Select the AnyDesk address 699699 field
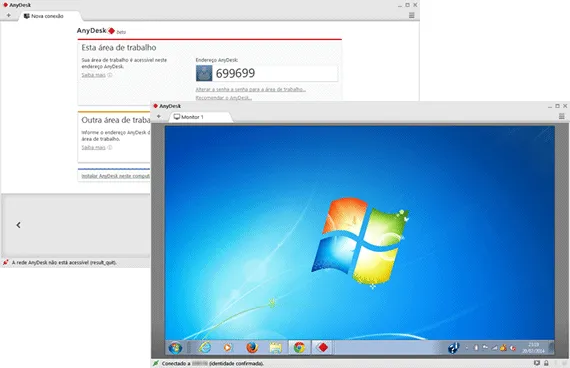The image size is (570, 368). click(x=267, y=73)
